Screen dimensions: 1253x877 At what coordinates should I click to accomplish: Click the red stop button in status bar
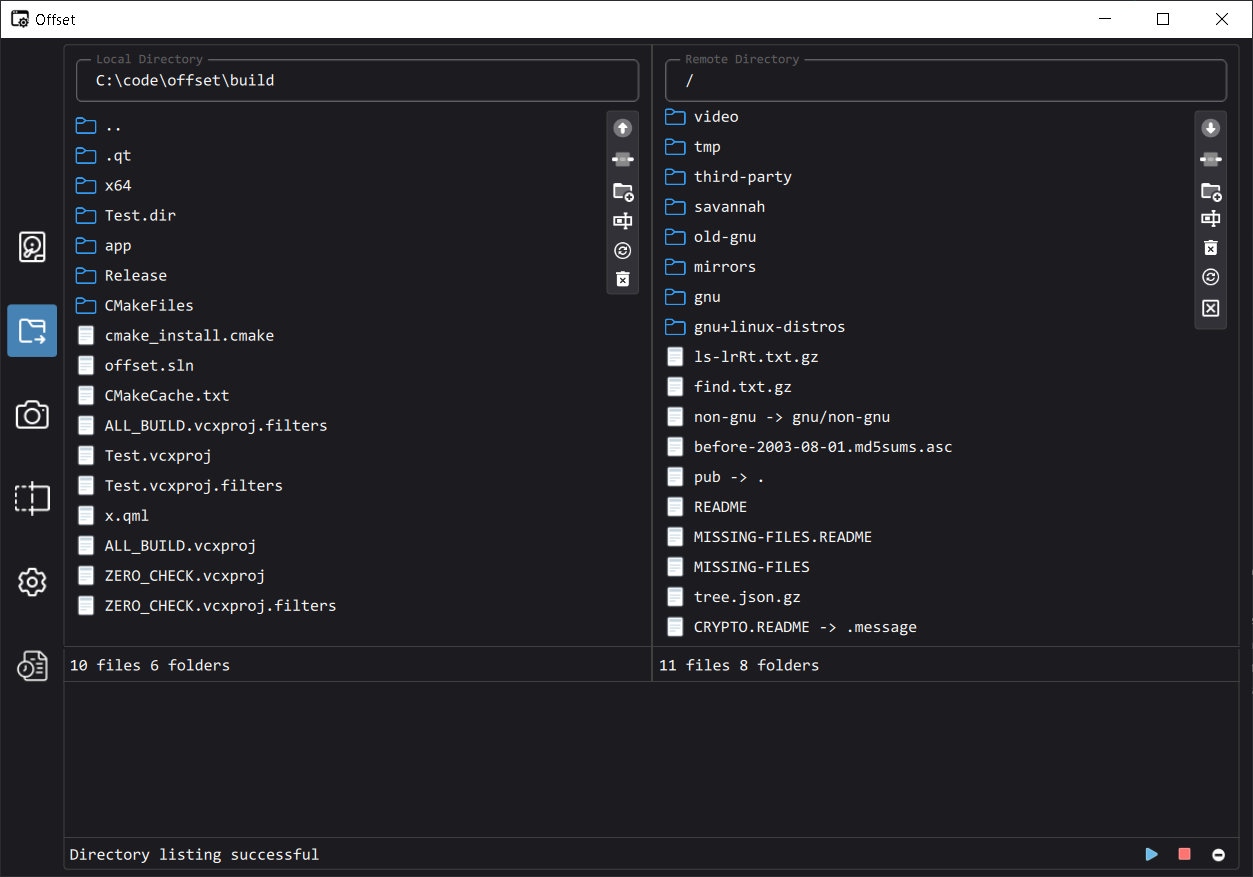tap(1185, 854)
